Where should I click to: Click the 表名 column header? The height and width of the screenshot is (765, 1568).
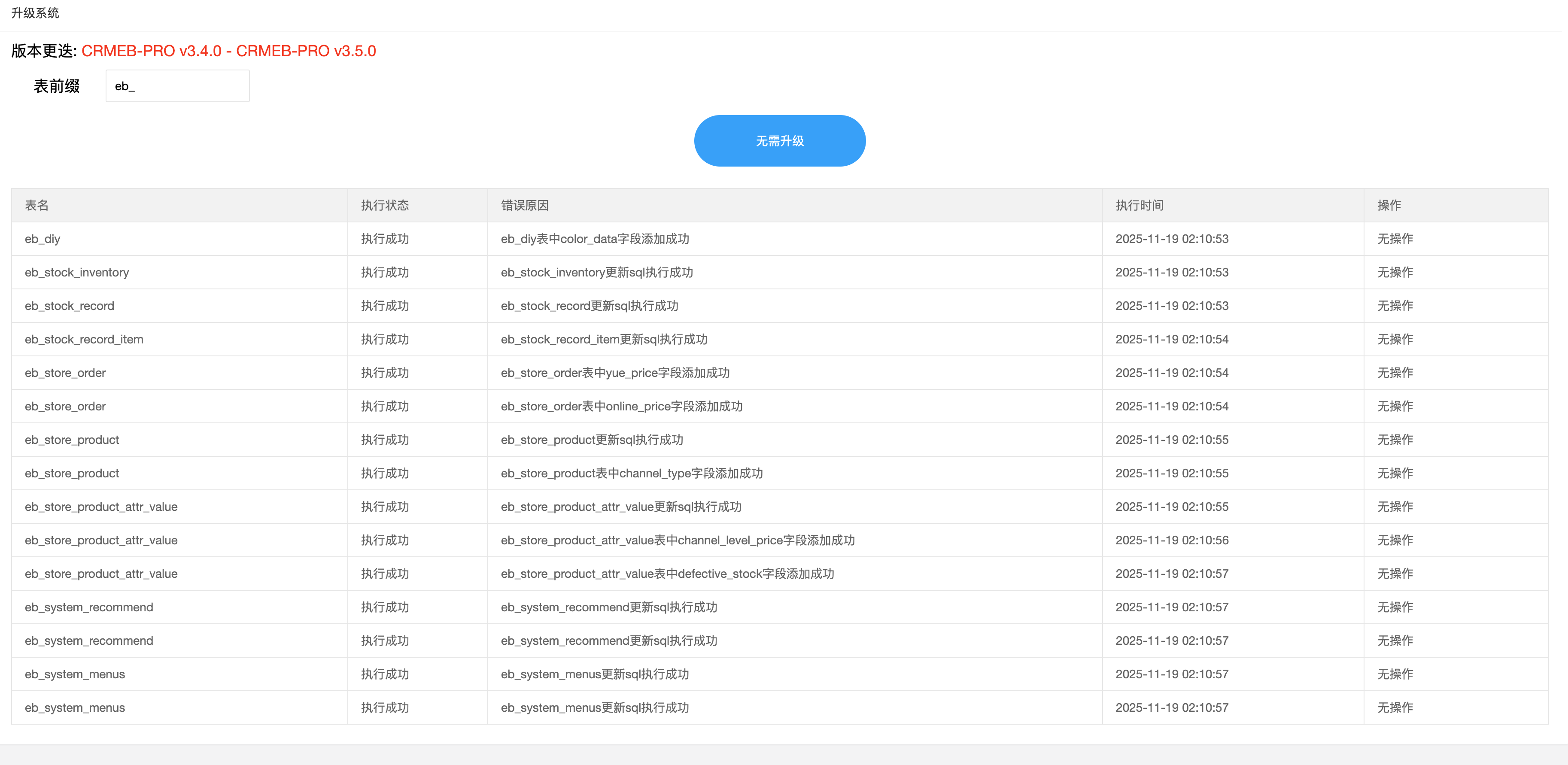coord(36,205)
